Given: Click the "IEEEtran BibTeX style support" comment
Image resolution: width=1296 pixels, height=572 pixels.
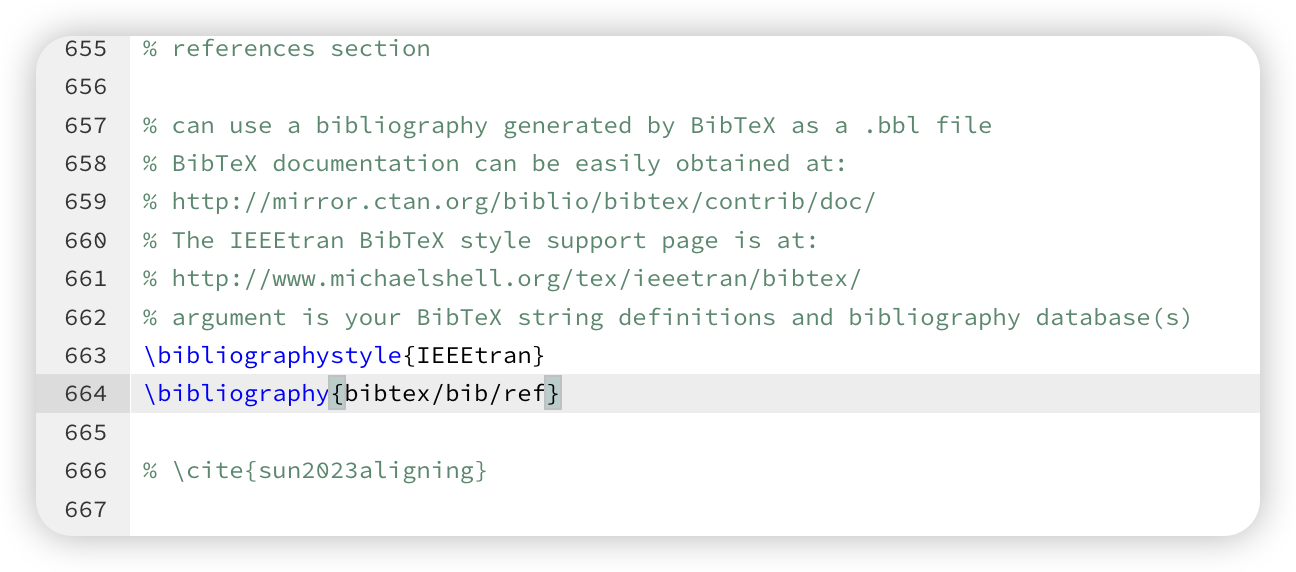Looking at the screenshot, I should [x=480, y=241].
